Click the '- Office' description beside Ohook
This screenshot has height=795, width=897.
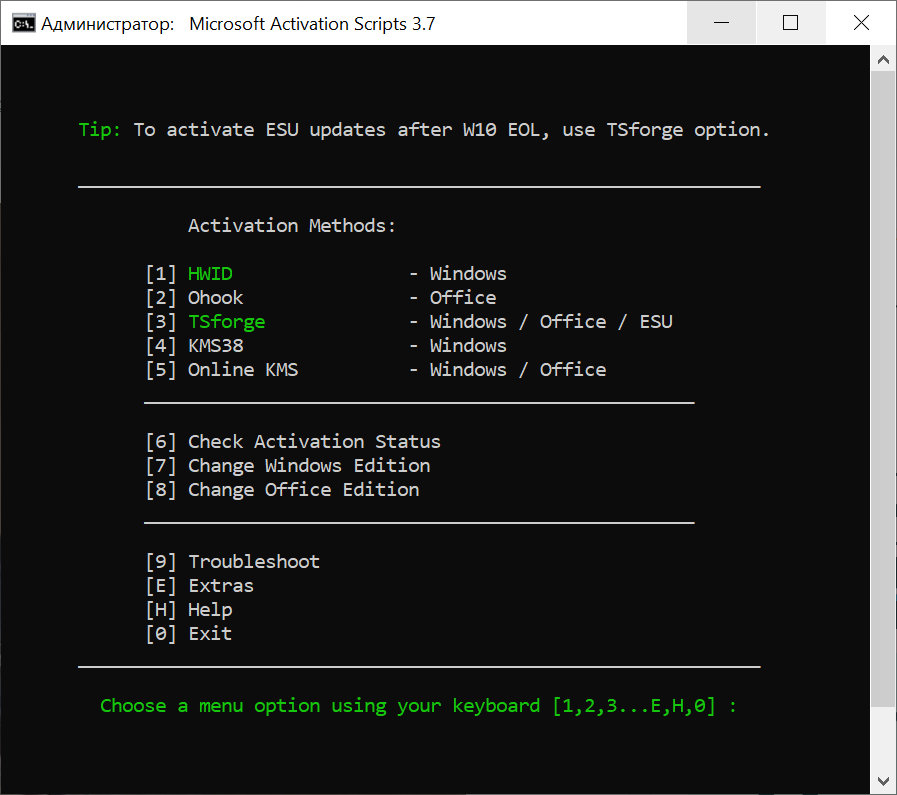pyautogui.click(x=453, y=298)
